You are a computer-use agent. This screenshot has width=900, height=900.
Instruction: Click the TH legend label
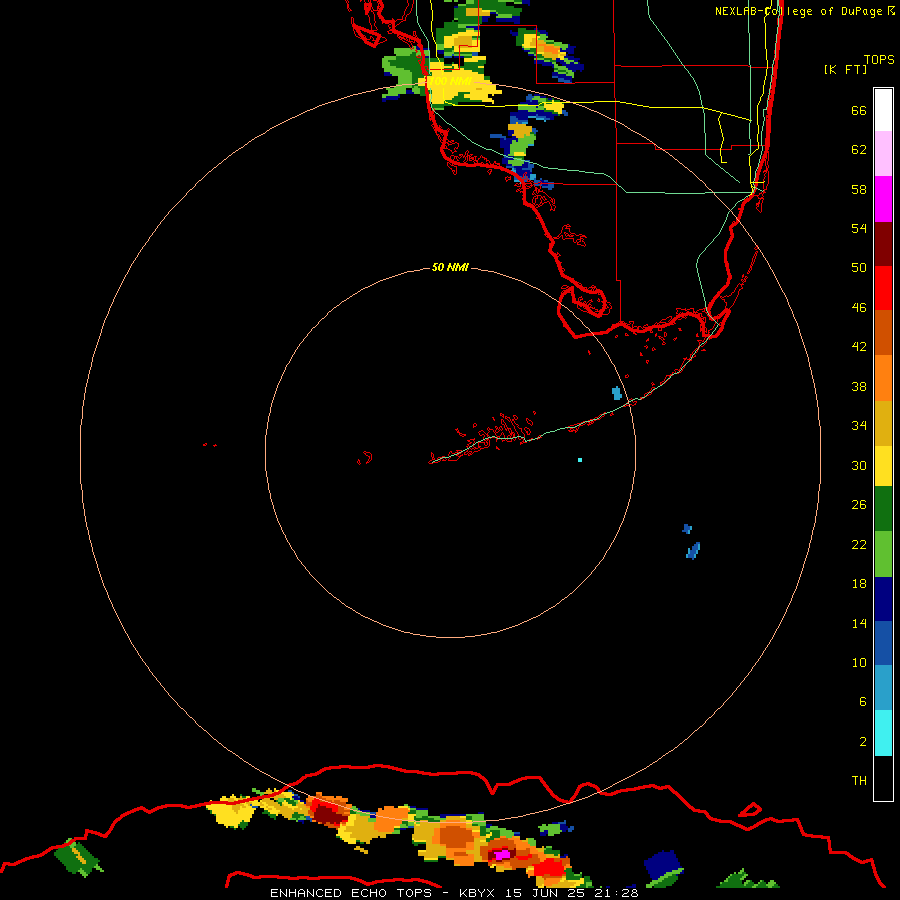[859, 781]
